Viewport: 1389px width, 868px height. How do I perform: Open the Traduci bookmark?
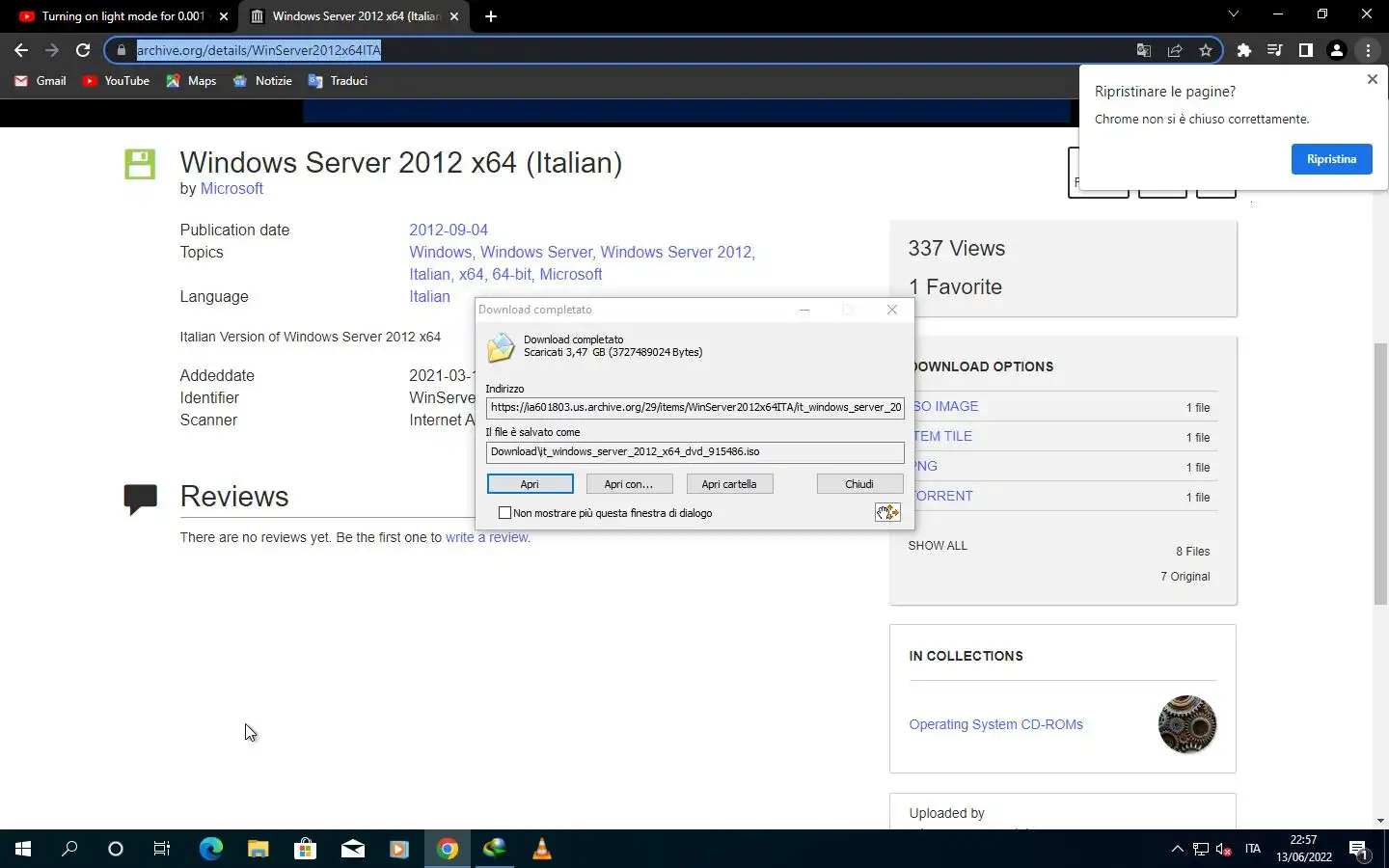coord(338,81)
